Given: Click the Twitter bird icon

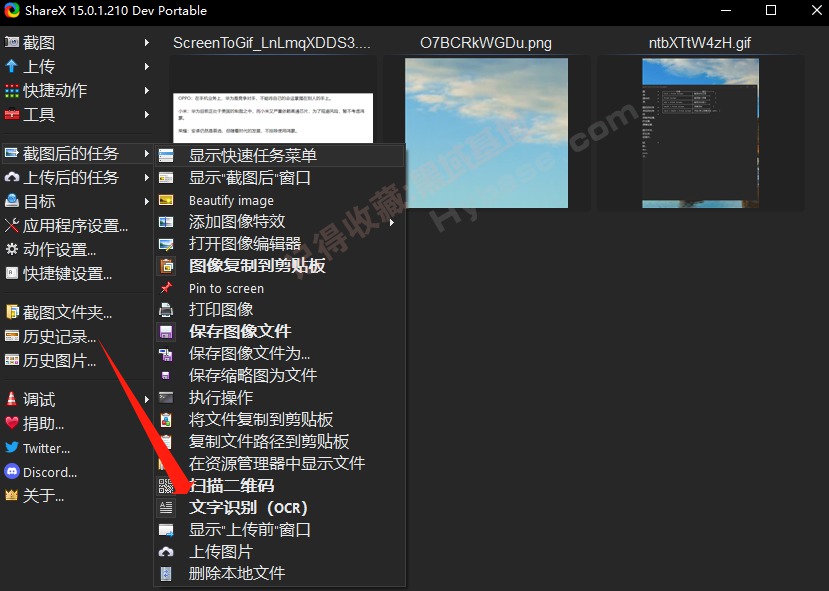Looking at the screenshot, I should click(12, 448).
